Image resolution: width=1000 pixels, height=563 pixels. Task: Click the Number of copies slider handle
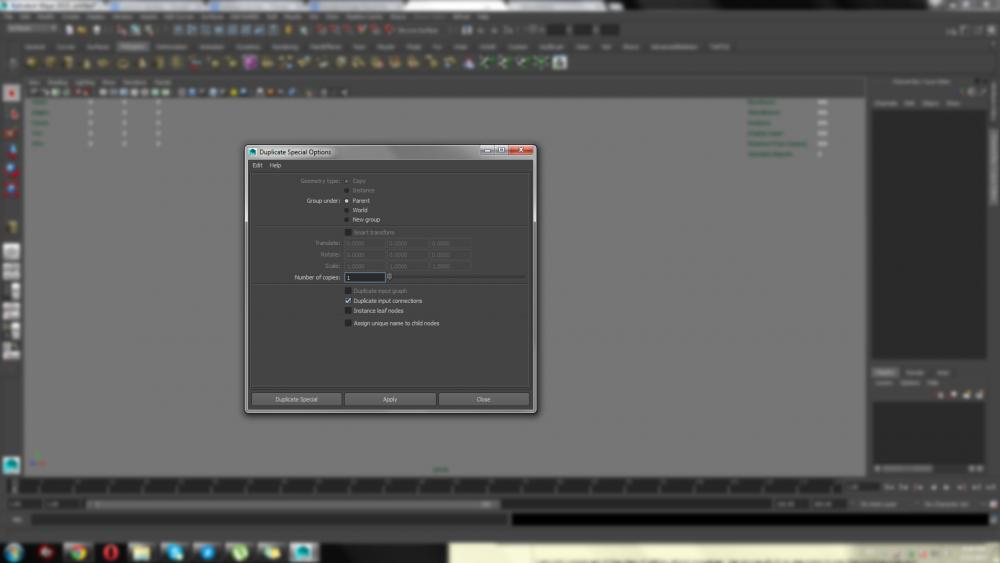pyautogui.click(x=389, y=277)
